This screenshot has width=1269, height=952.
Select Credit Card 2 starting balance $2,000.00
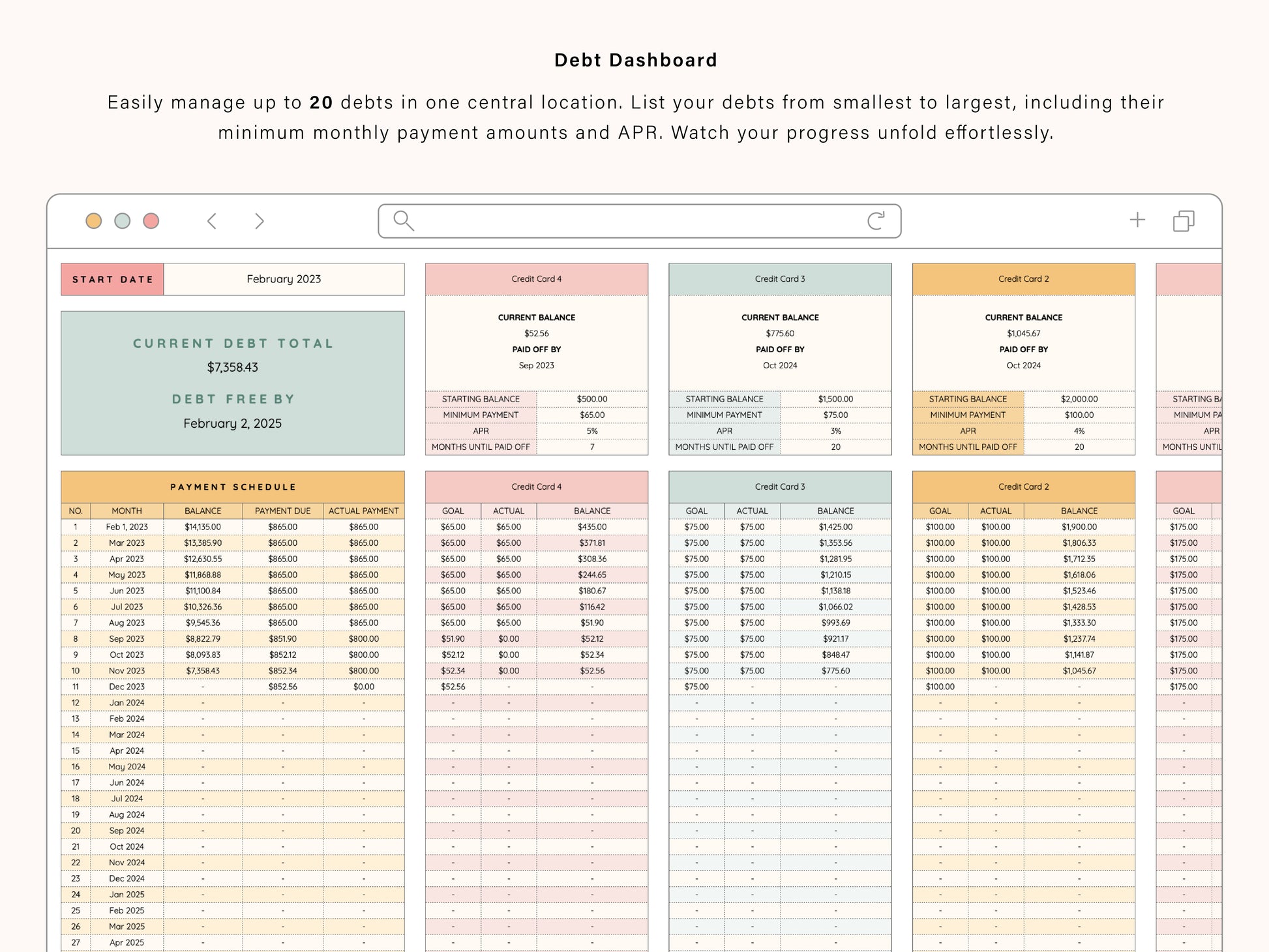[1079, 399]
